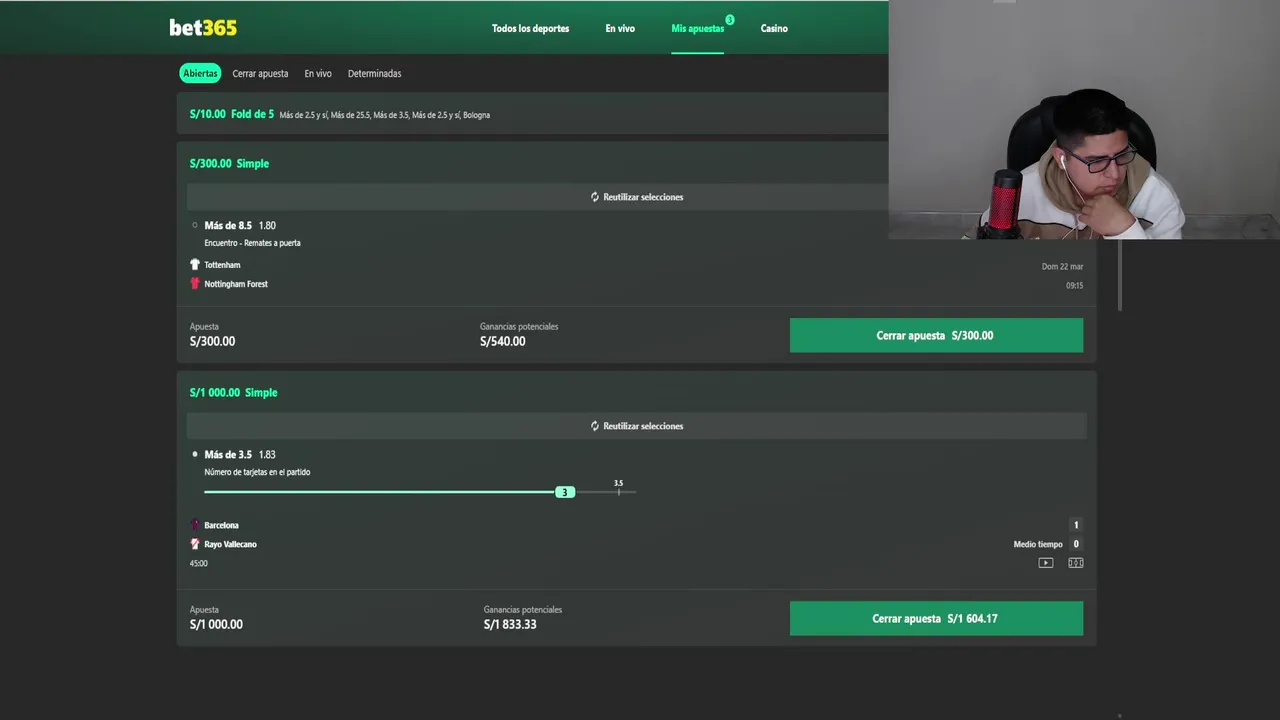Viewport: 1280px width, 720px height.
Task: Click the open status circle beside Más de 8.5
Action: point(195,225)
